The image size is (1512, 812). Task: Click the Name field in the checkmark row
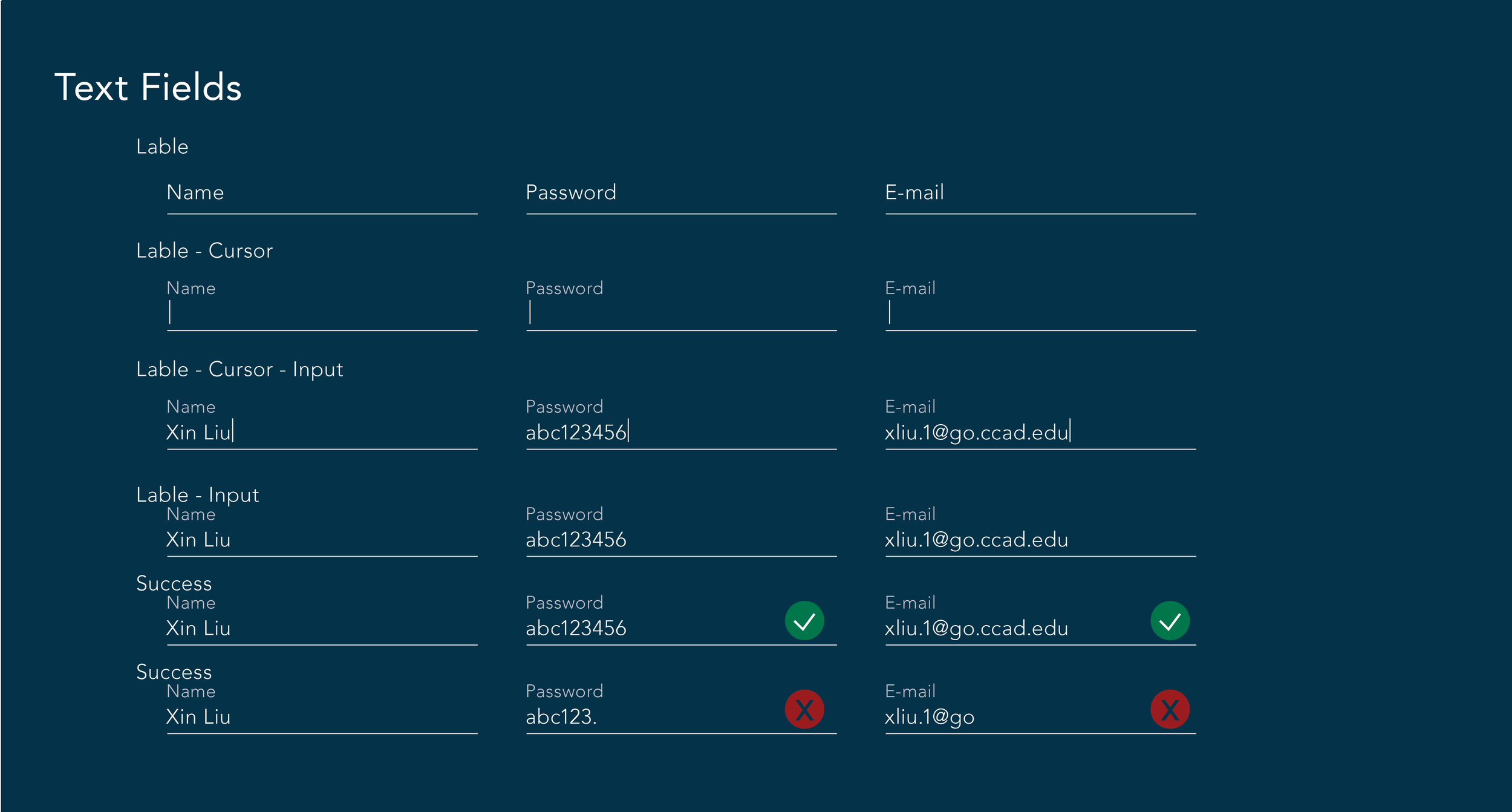click(x=322, y=619)
